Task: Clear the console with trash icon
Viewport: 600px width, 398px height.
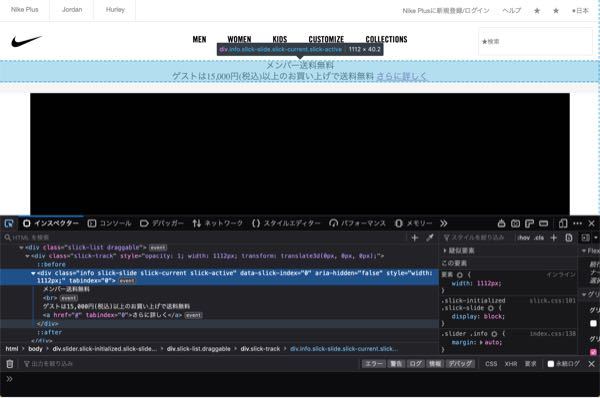Action: pyautogui.click(x=10, y=364)
